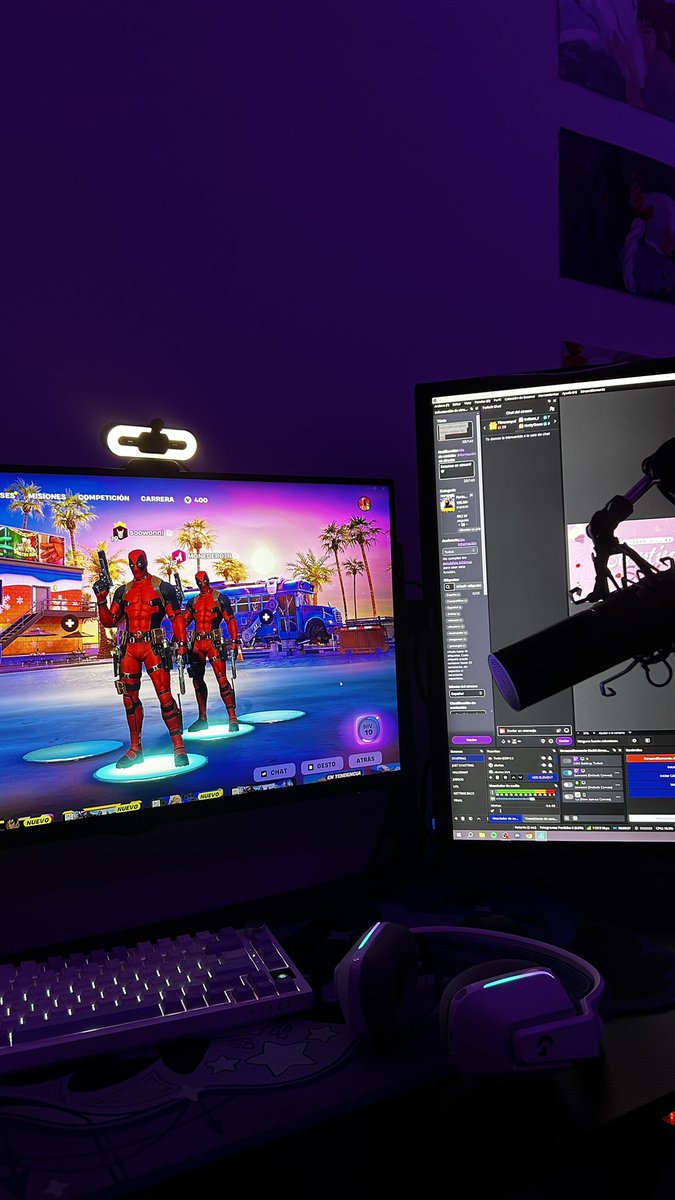Open File Explorer from the Windows taskbar

point(482,835)
